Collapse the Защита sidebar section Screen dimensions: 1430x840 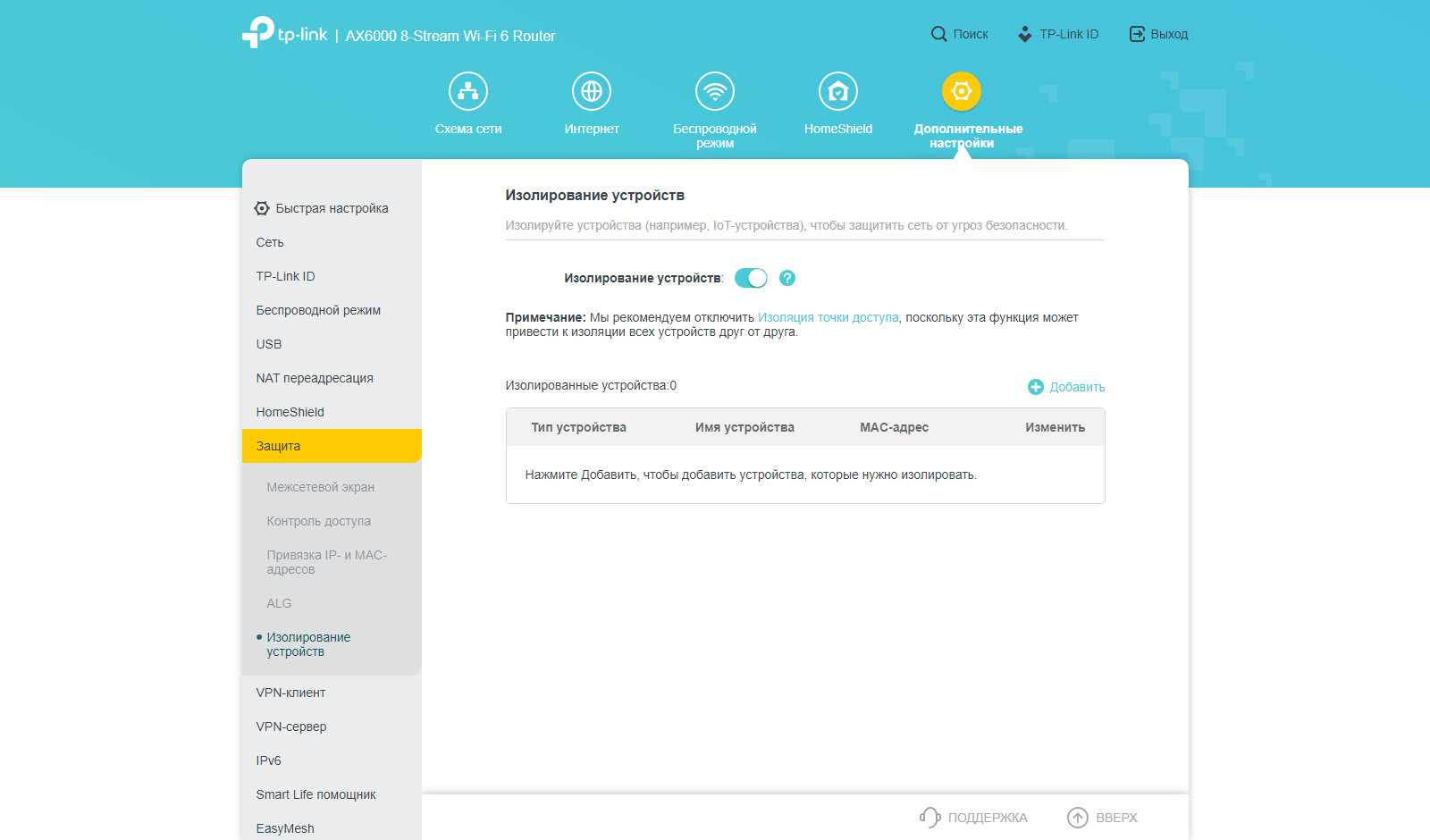pos(332,446)
